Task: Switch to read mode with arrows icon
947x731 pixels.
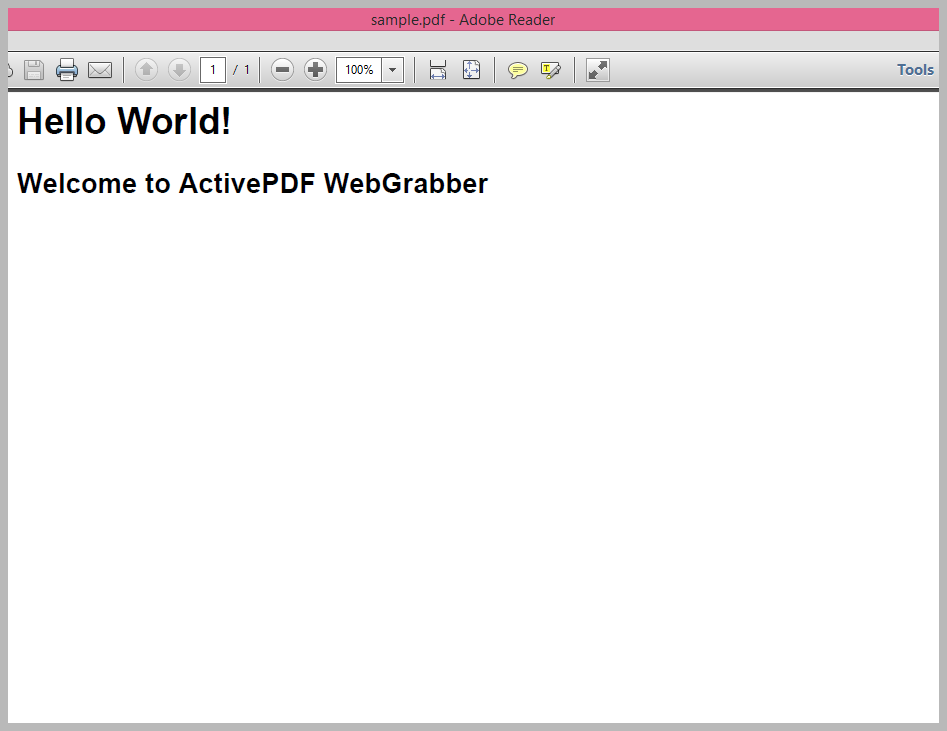Action: pyautogui.click(x=598, y=70)
